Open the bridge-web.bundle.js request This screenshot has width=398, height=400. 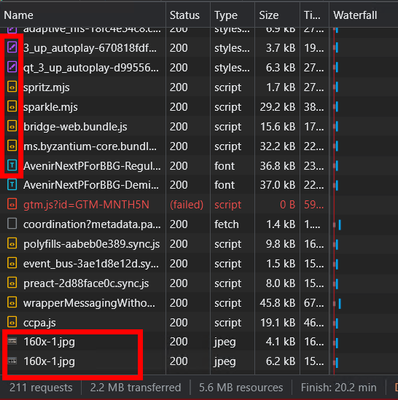[75, 127]
